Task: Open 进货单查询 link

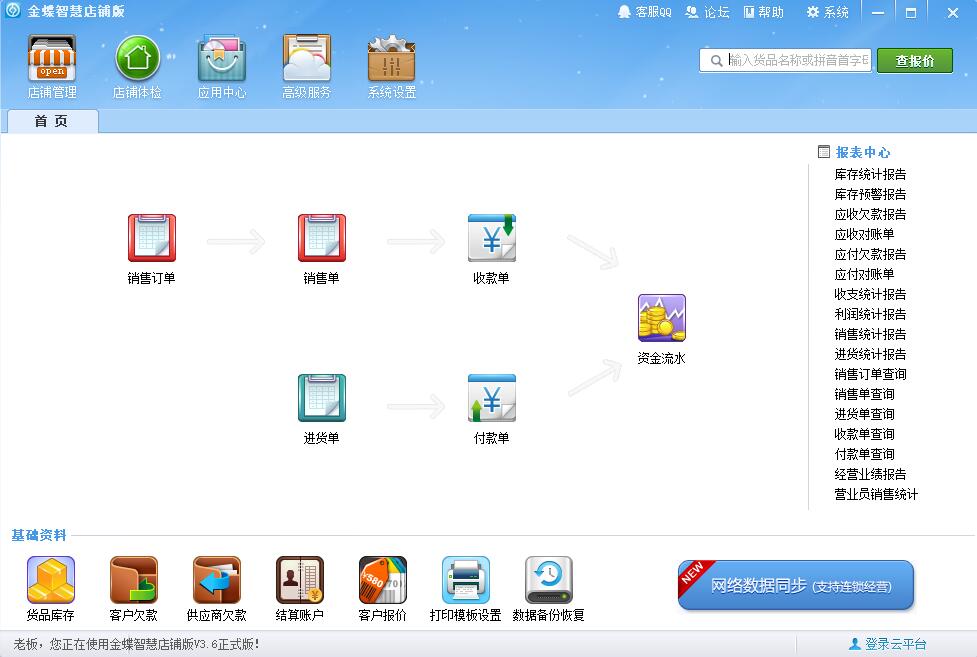Action: point(864,414)
